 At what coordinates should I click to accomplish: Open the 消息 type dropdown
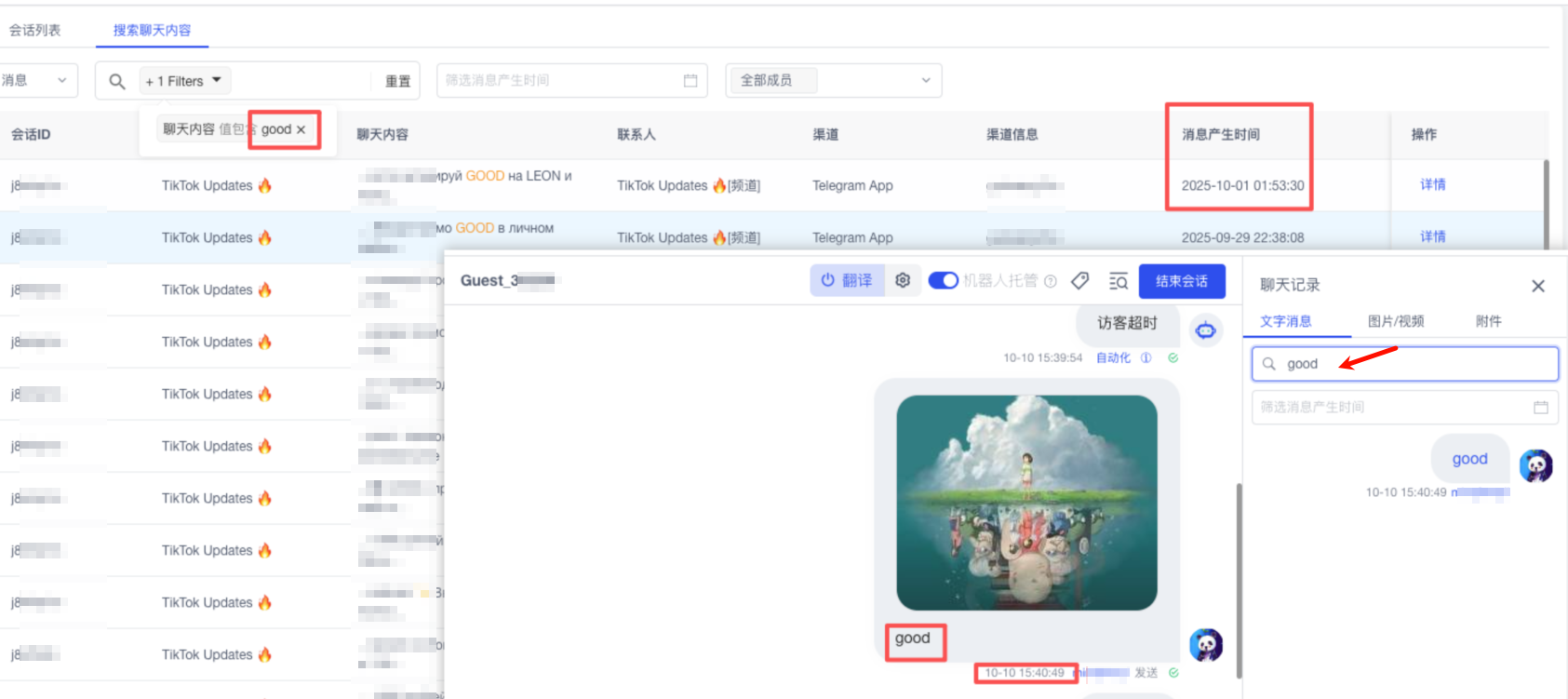(35, 81)
